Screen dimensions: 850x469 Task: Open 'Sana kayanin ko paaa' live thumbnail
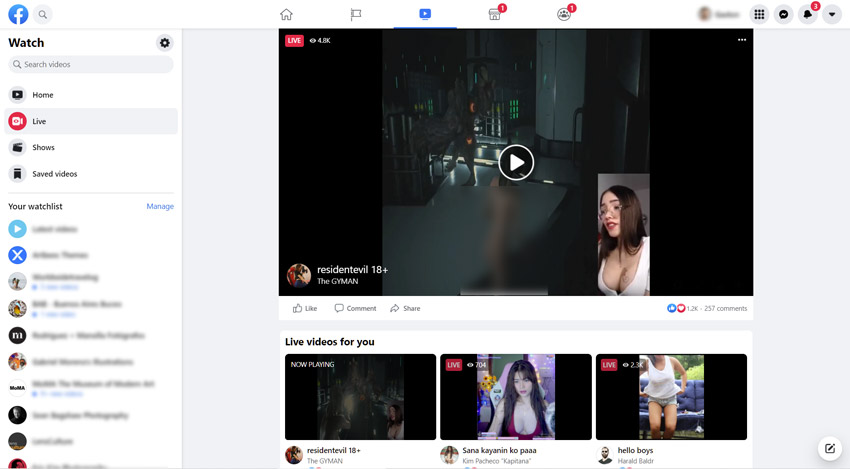click(x=516, y=397)
